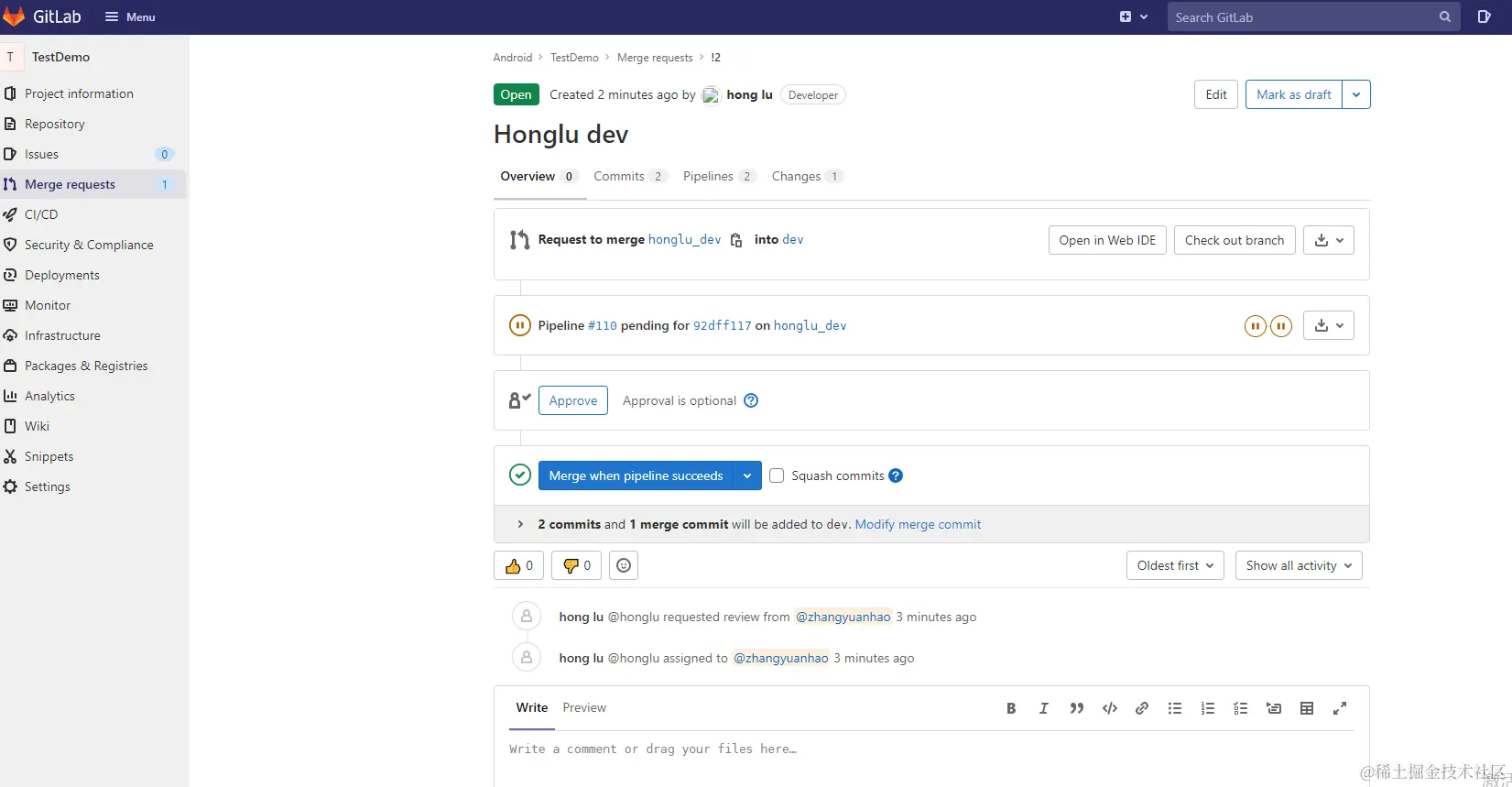Expand commits summary chevron

[520, 524]
